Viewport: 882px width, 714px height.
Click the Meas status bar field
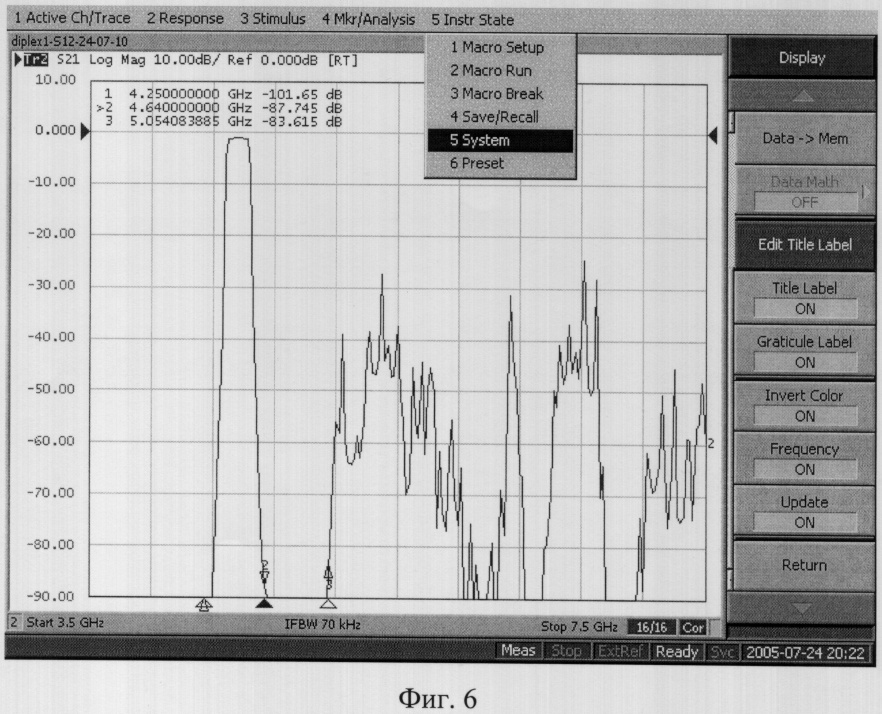pyautogui.click(x=518, y=652)
